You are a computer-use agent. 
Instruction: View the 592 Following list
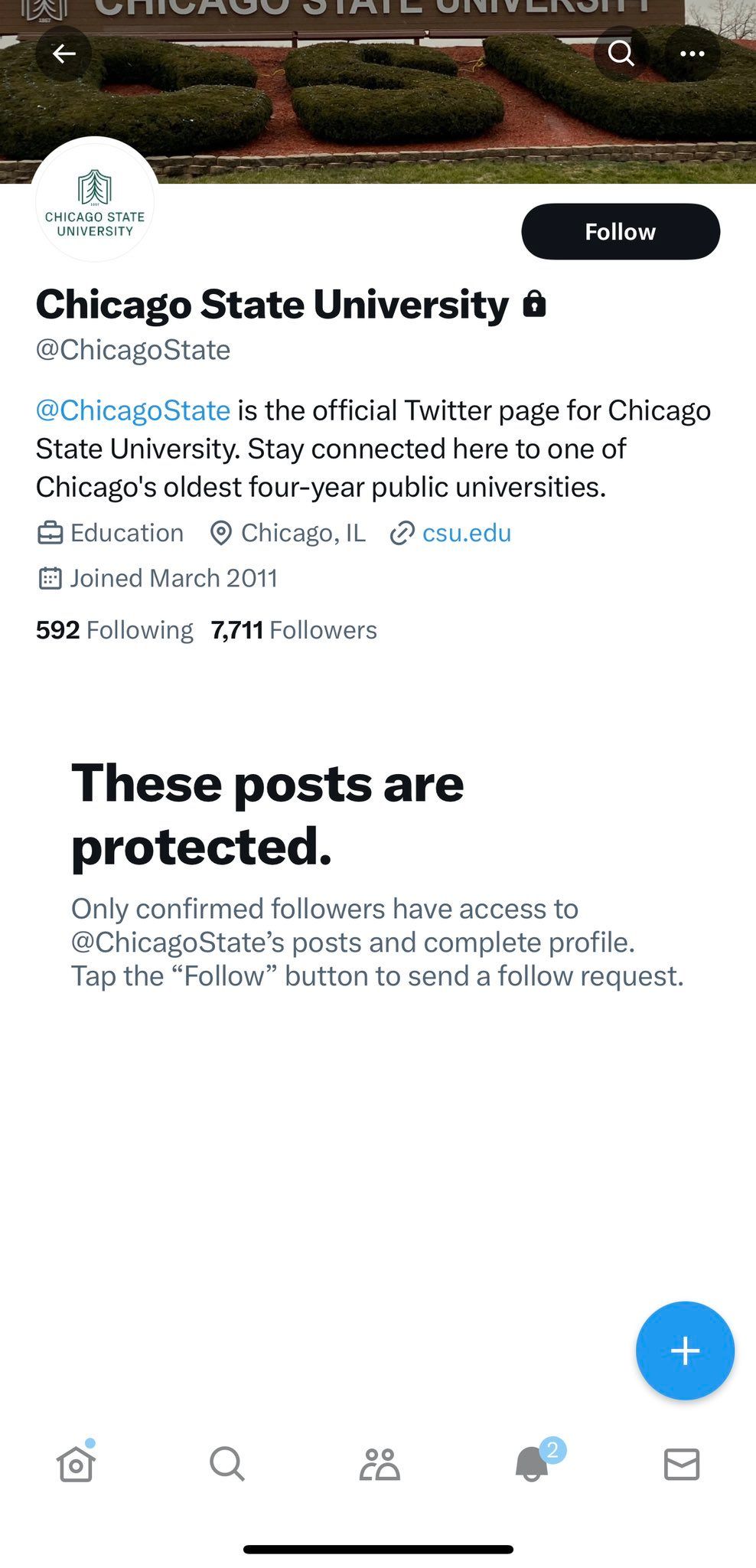pos(115,630)
